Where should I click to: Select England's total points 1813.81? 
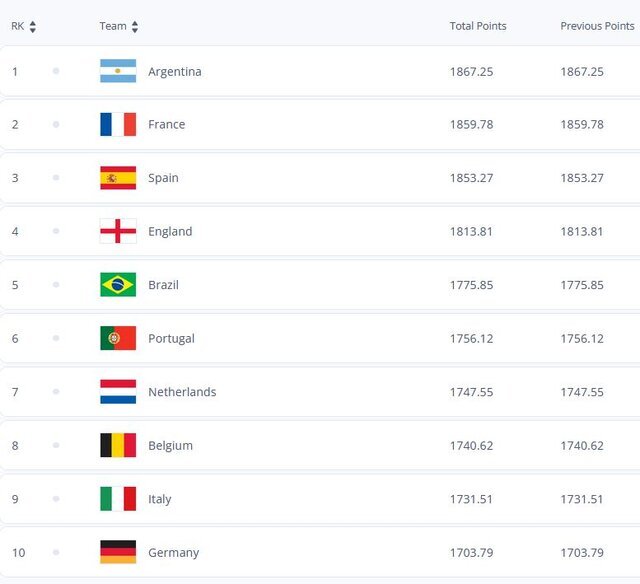pos(471,231)
